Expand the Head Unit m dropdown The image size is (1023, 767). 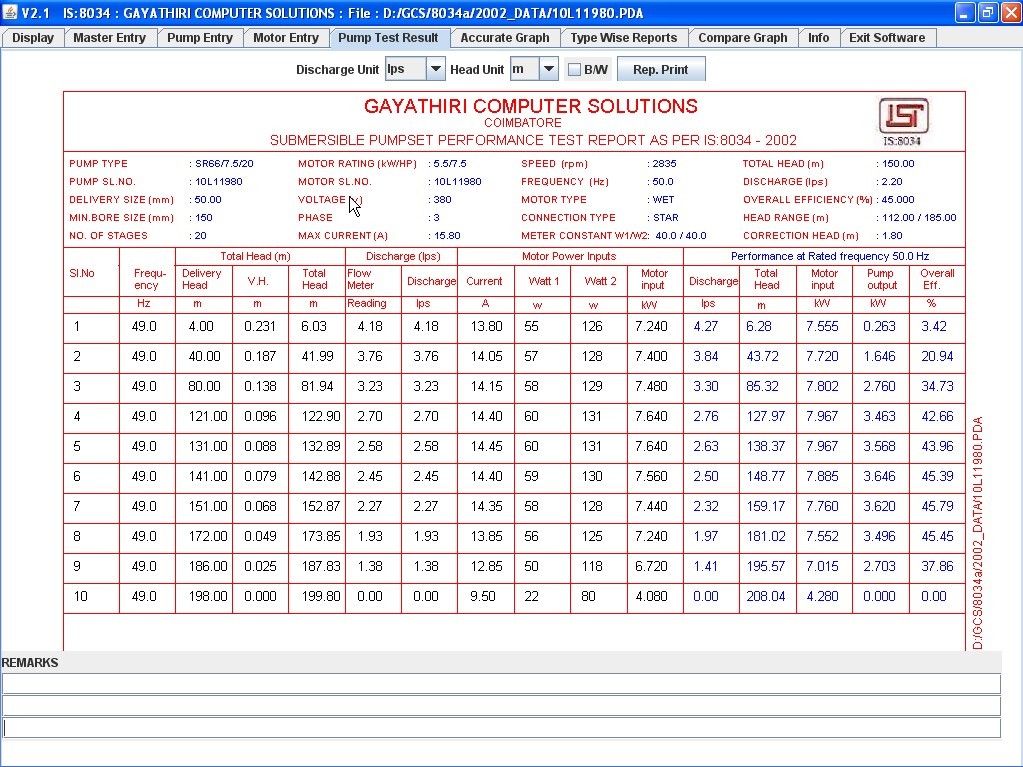point(549,68)
